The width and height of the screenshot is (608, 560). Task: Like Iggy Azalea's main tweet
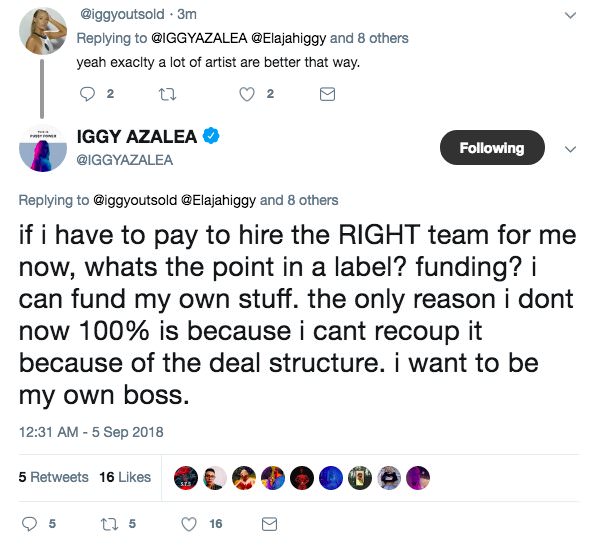[x=189, y=524]
